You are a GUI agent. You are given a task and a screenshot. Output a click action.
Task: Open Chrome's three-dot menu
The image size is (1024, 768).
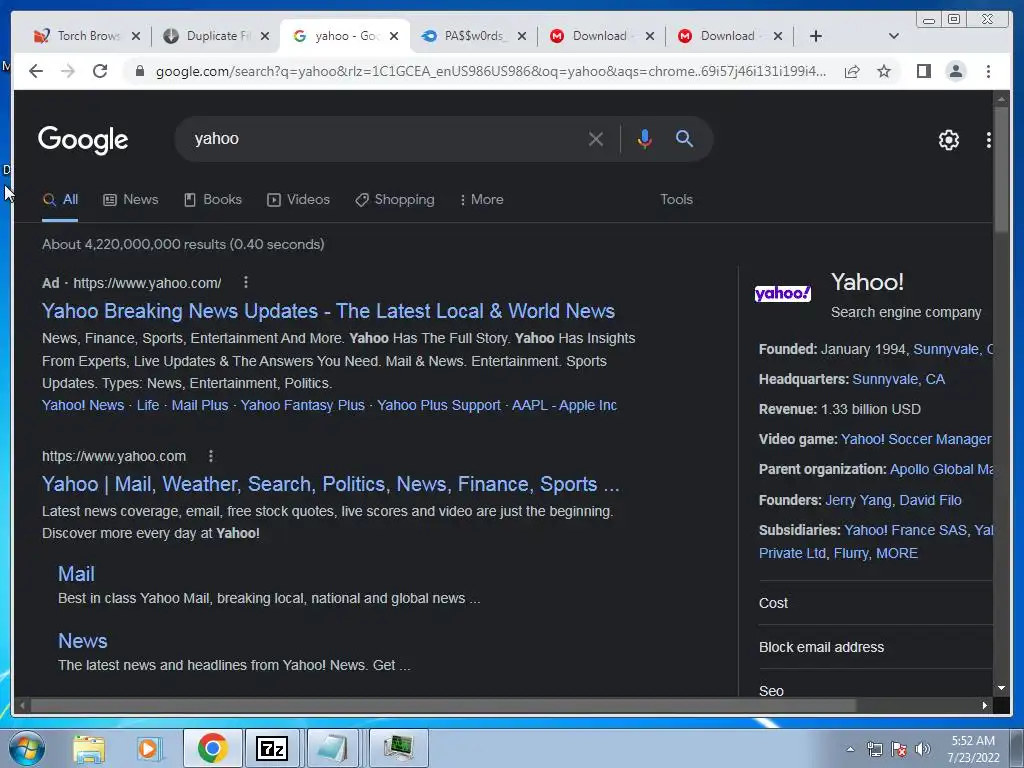pos(988,71)
